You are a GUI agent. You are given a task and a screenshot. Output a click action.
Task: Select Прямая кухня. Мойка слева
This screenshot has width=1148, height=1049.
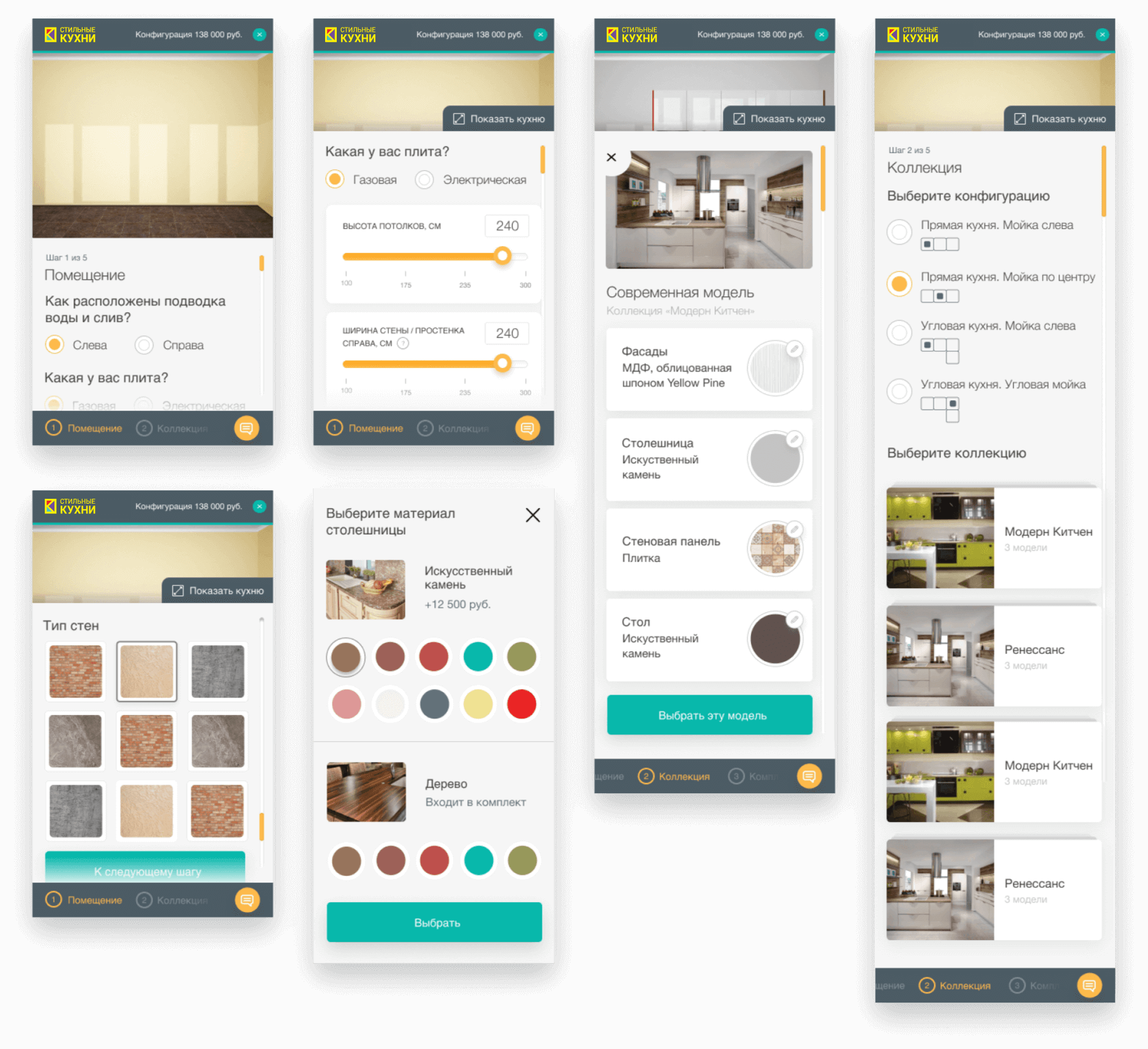click(899, 232)
